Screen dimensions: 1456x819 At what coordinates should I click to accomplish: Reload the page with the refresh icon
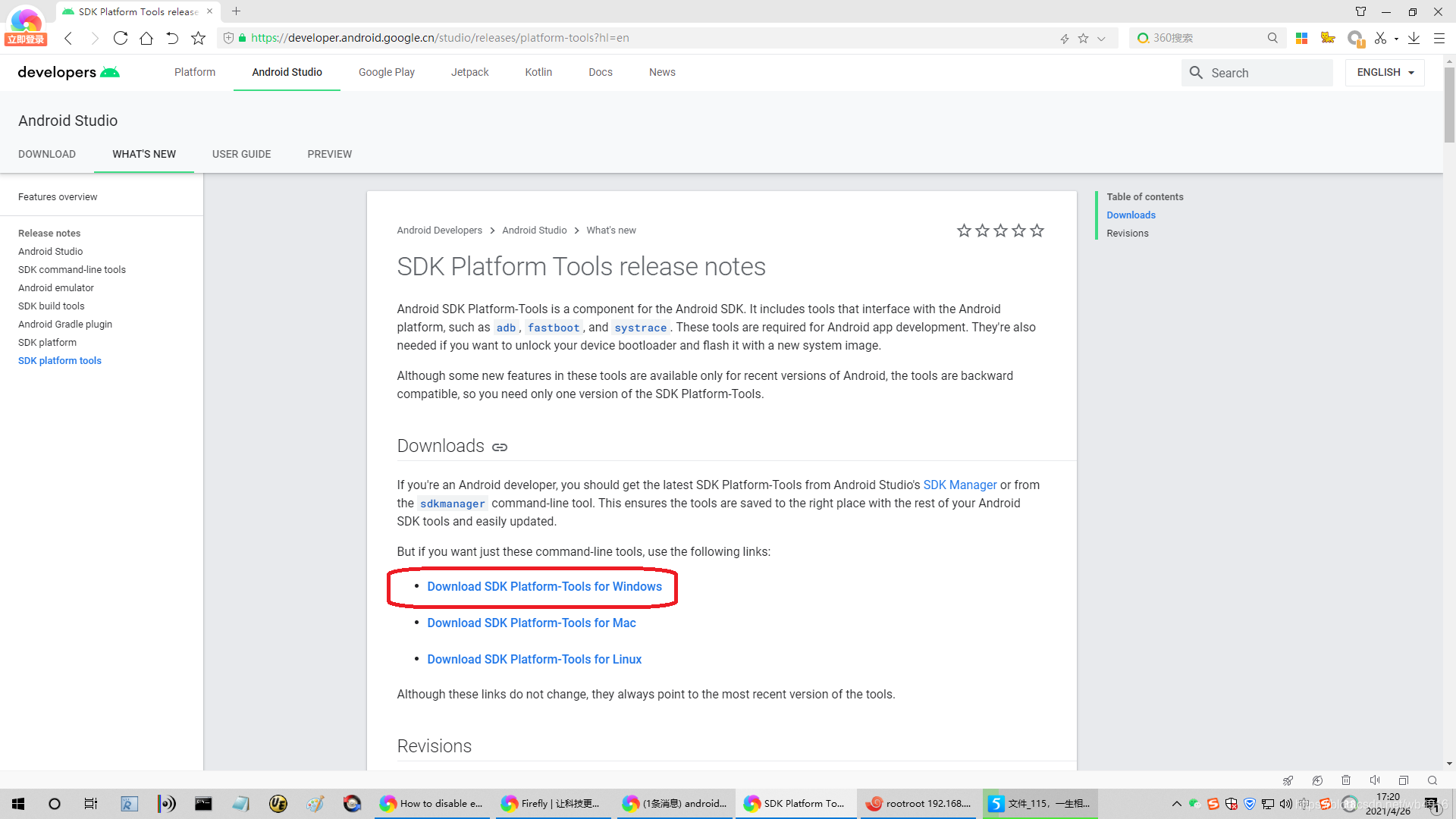coord(120,38)
